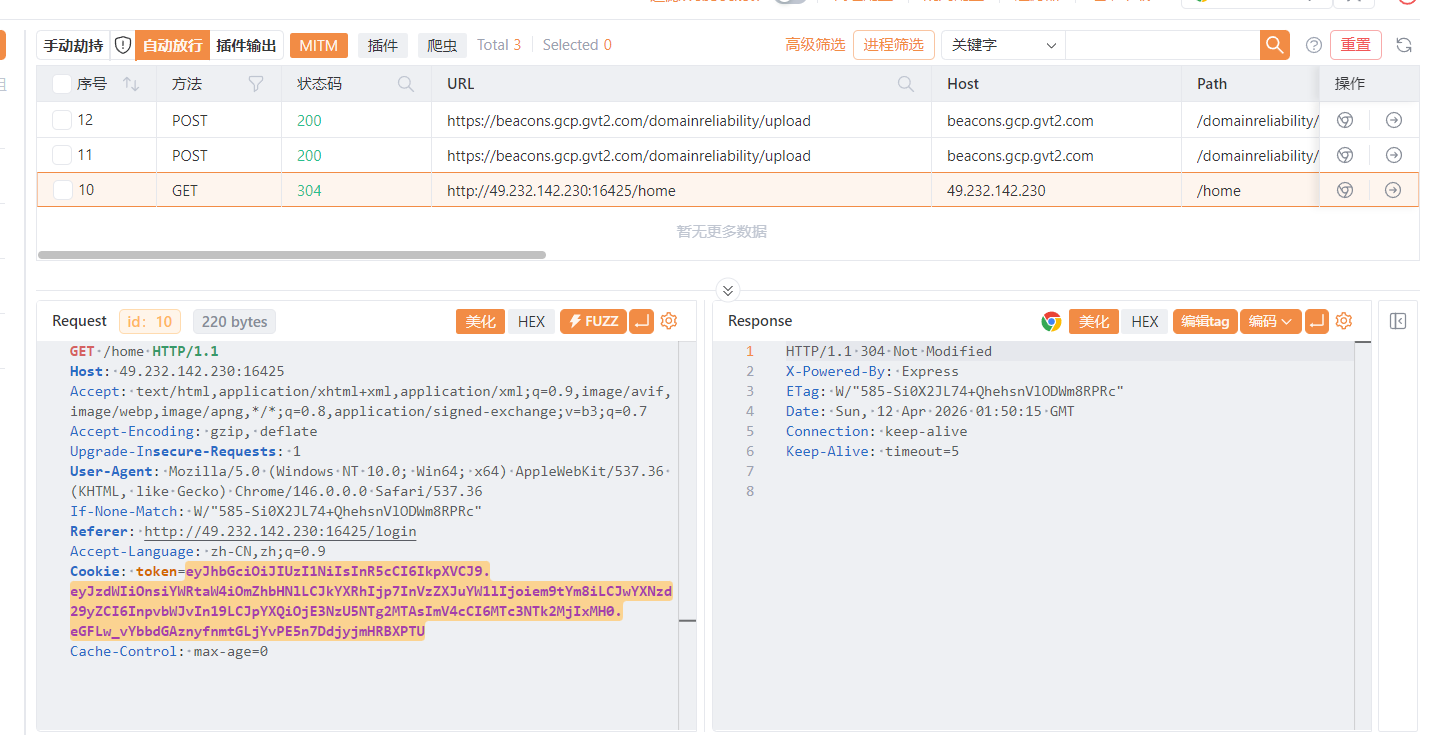This screenshot has width=1430, height=735.
Task: Select the 插件 filter tag
Action: [383, 45]
